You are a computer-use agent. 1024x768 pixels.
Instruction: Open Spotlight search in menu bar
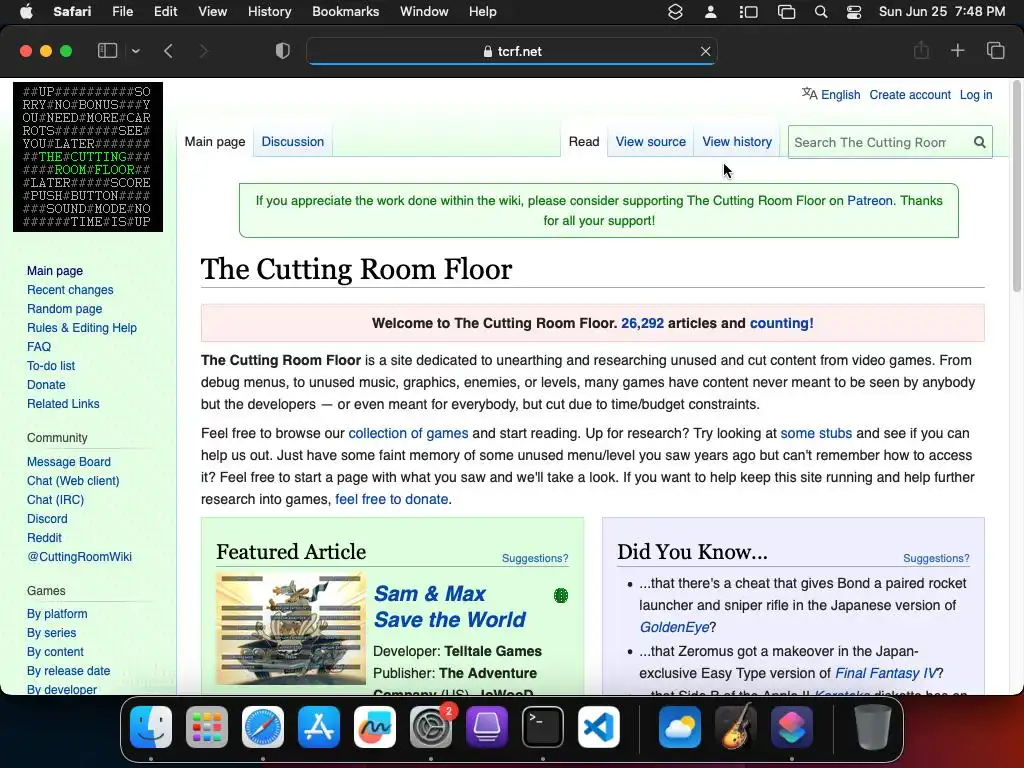[821, 12]
